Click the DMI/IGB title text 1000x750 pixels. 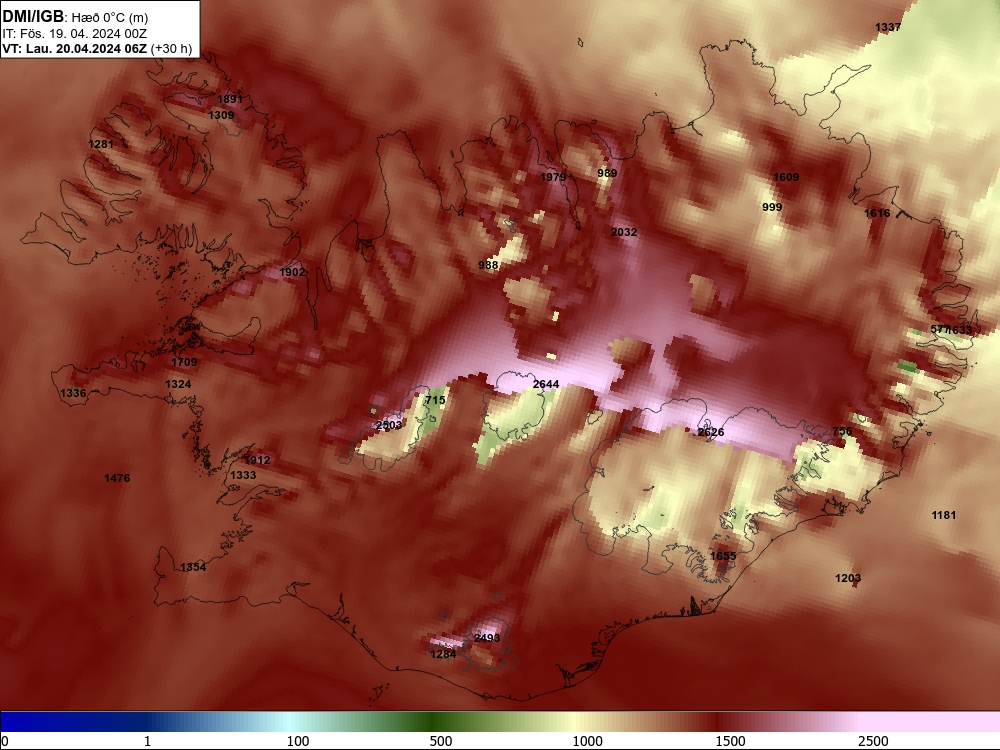click(x=33, y=17)
